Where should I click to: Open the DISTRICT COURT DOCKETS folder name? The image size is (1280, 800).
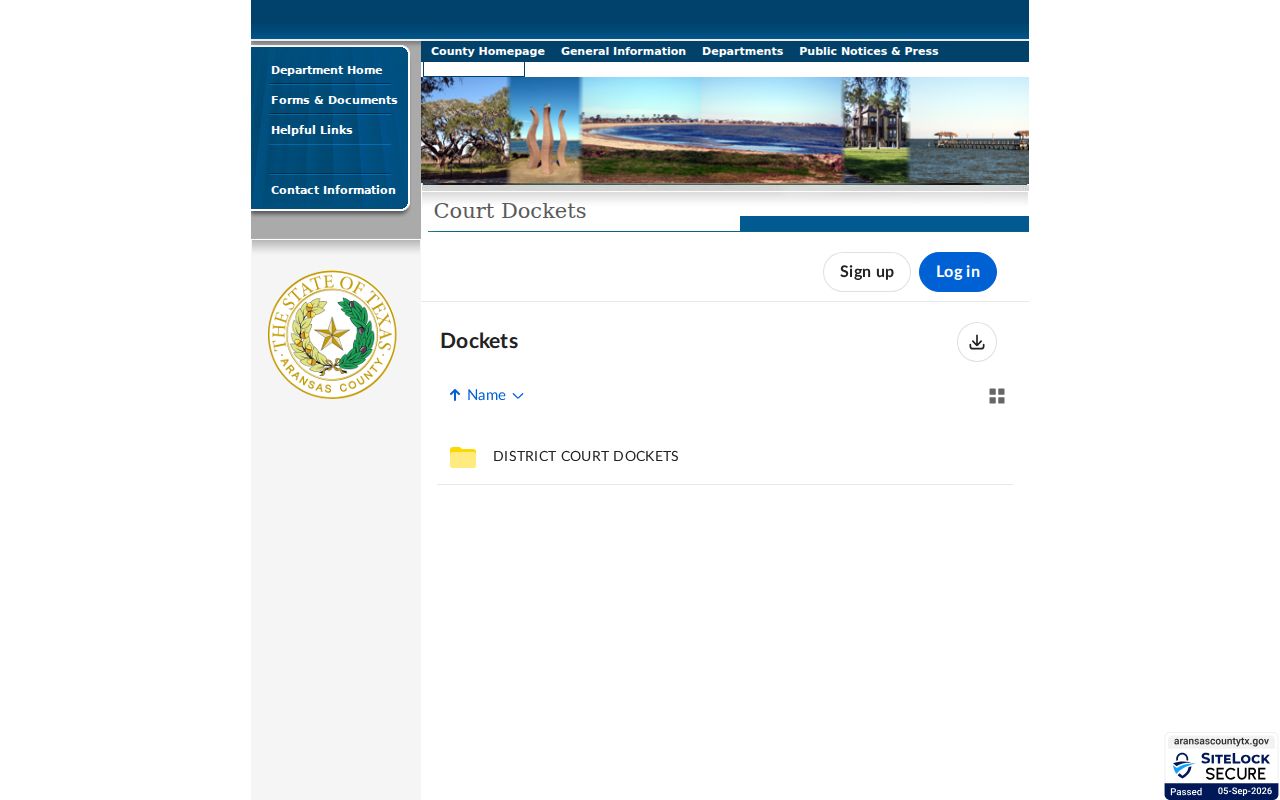coord(586,456)
